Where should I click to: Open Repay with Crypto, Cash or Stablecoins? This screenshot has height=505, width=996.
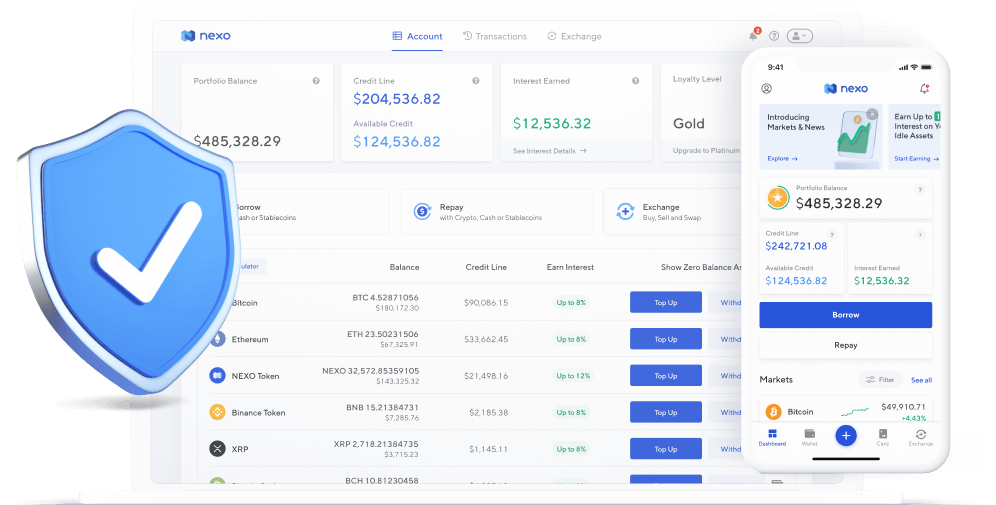(x=496, y=212)
